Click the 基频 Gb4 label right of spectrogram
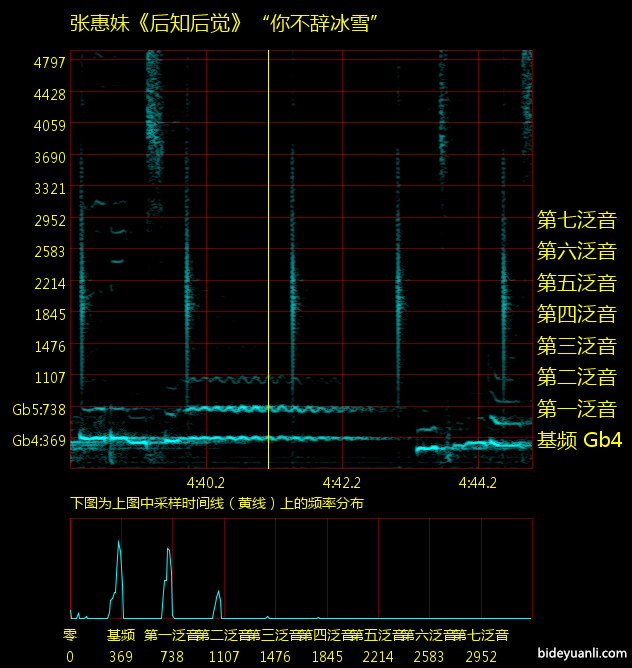Screen dimensions: 632x668 (x=579, y=440)
